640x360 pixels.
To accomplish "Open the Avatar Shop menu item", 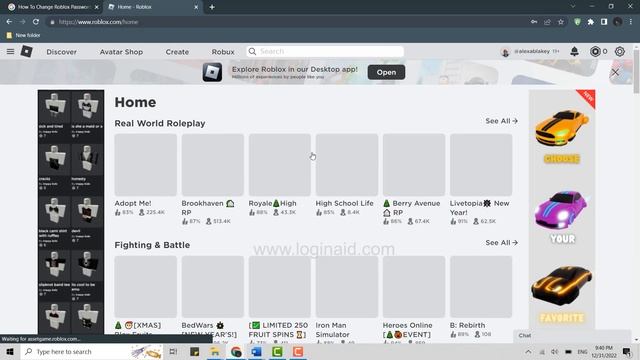I will click(121, 52).
